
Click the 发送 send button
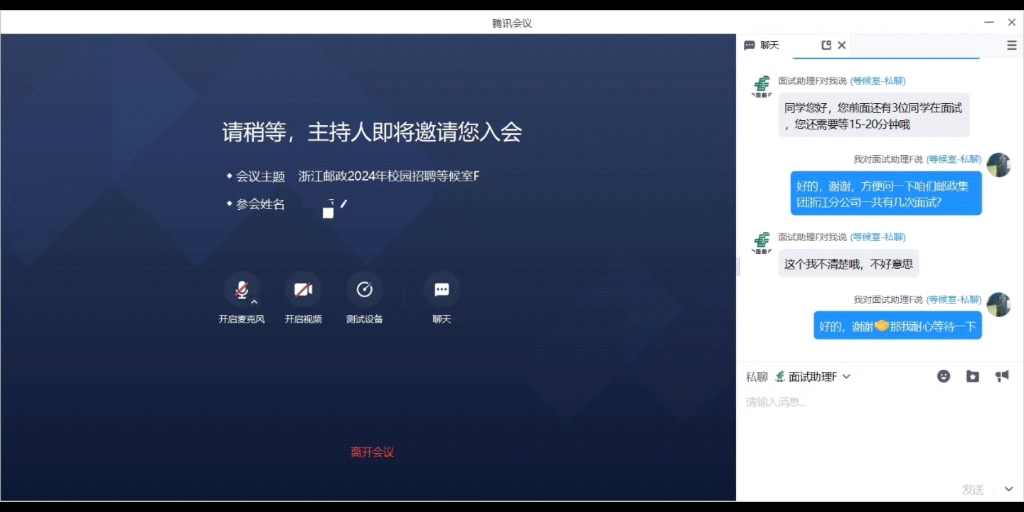[972, 489]
